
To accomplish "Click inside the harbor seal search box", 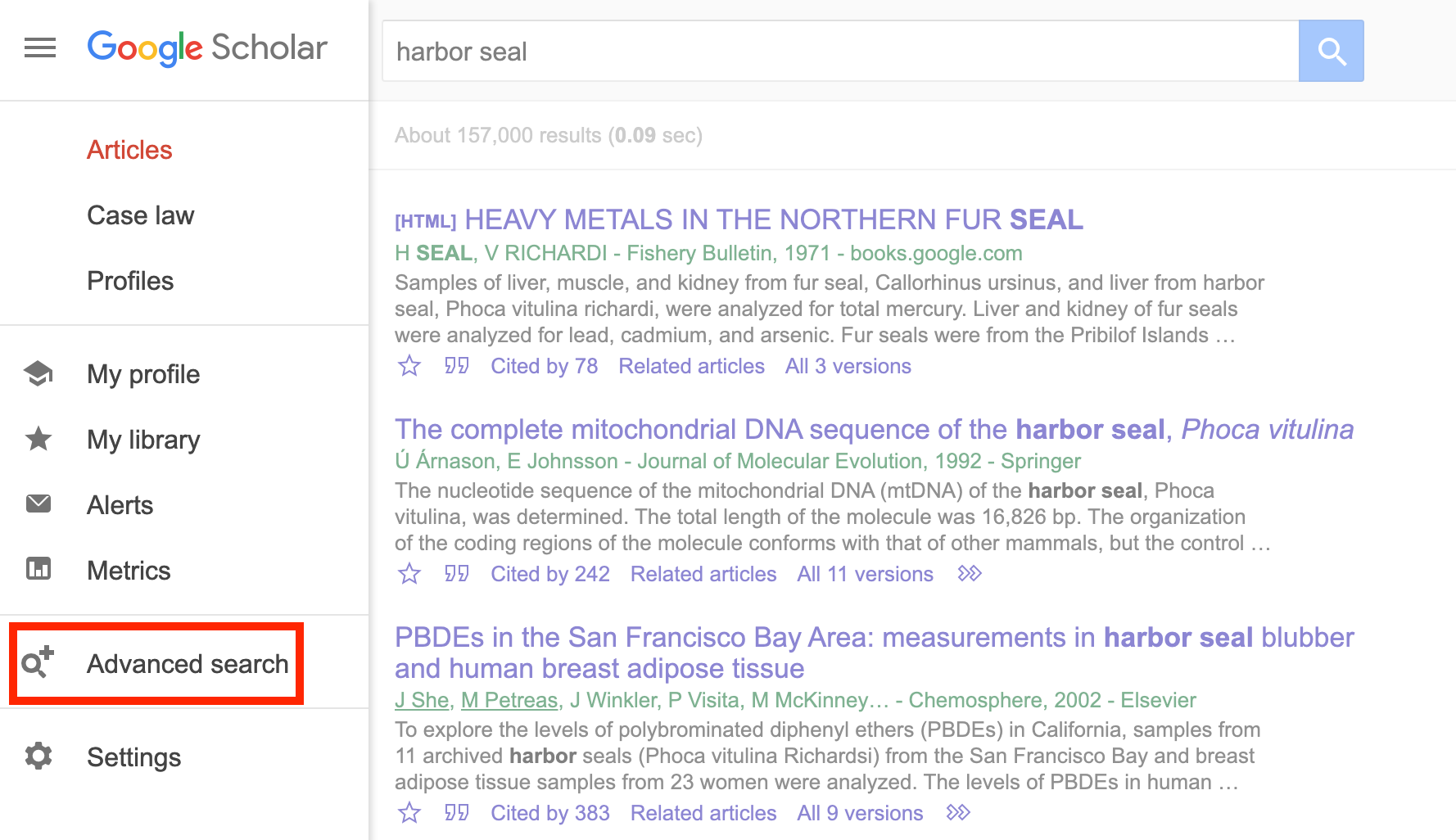I will coord(819,51).
